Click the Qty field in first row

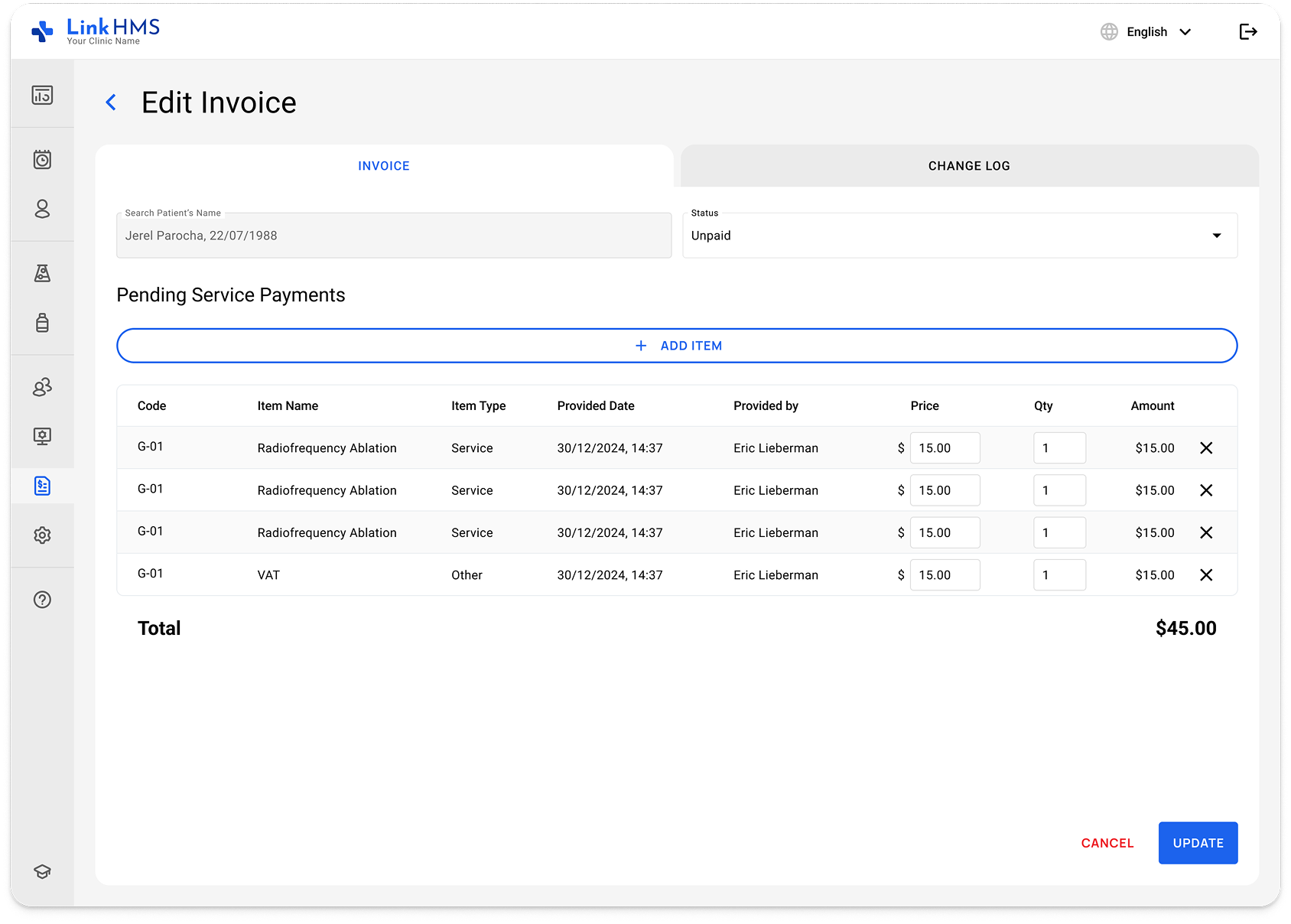click(1059, 448)
